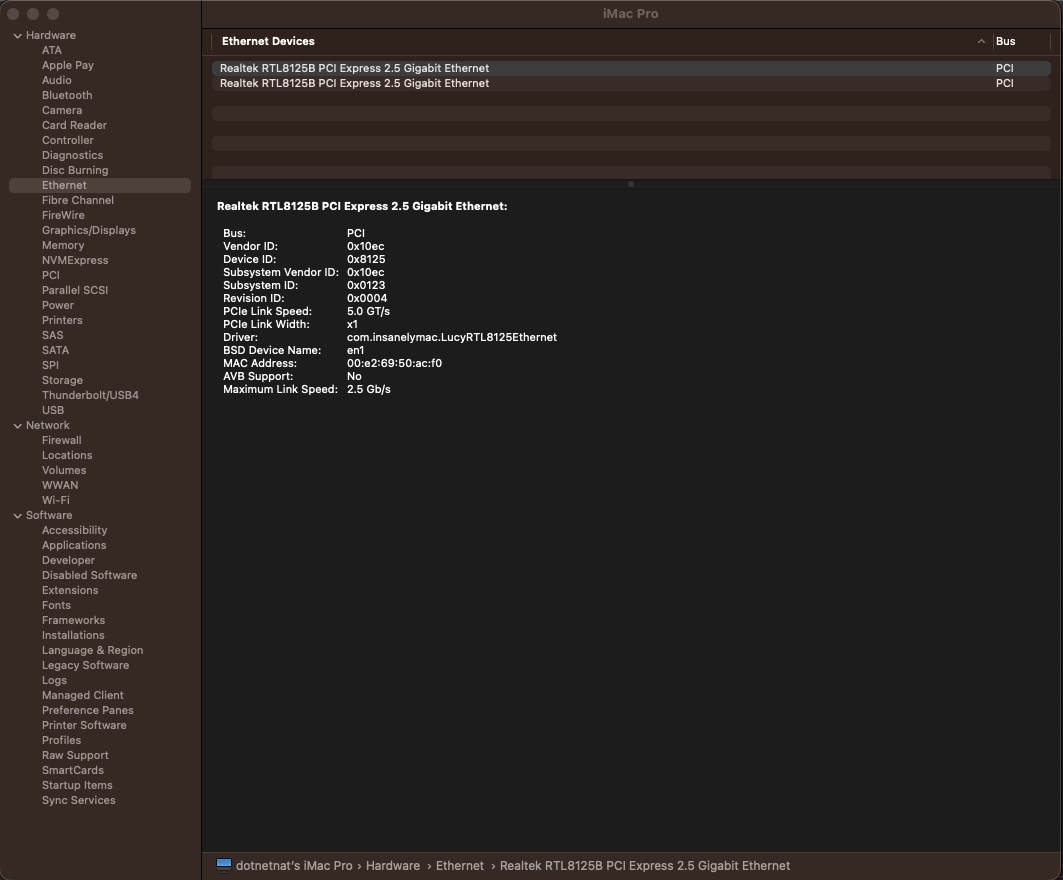The width and height of the screenshot is (1063, 880).
Task: Select SATA in the sidebar
Action: [x=55, y=351]
